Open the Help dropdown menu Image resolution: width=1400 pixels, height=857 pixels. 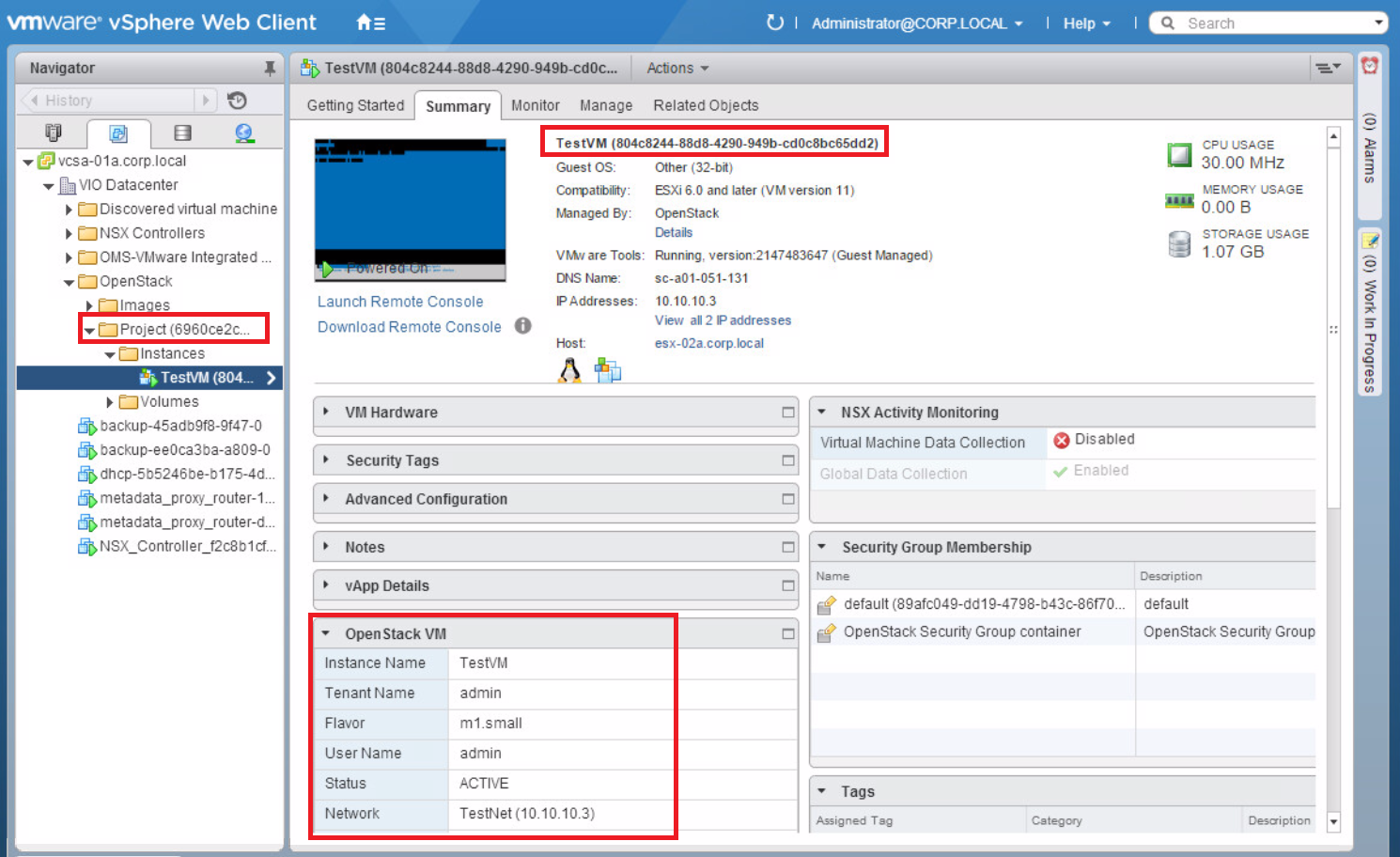pos(1086,23)
